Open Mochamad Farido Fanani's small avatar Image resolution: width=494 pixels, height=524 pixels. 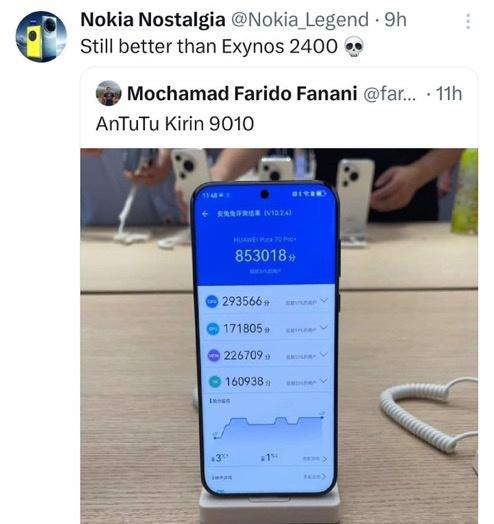click(x=108, y=93)
